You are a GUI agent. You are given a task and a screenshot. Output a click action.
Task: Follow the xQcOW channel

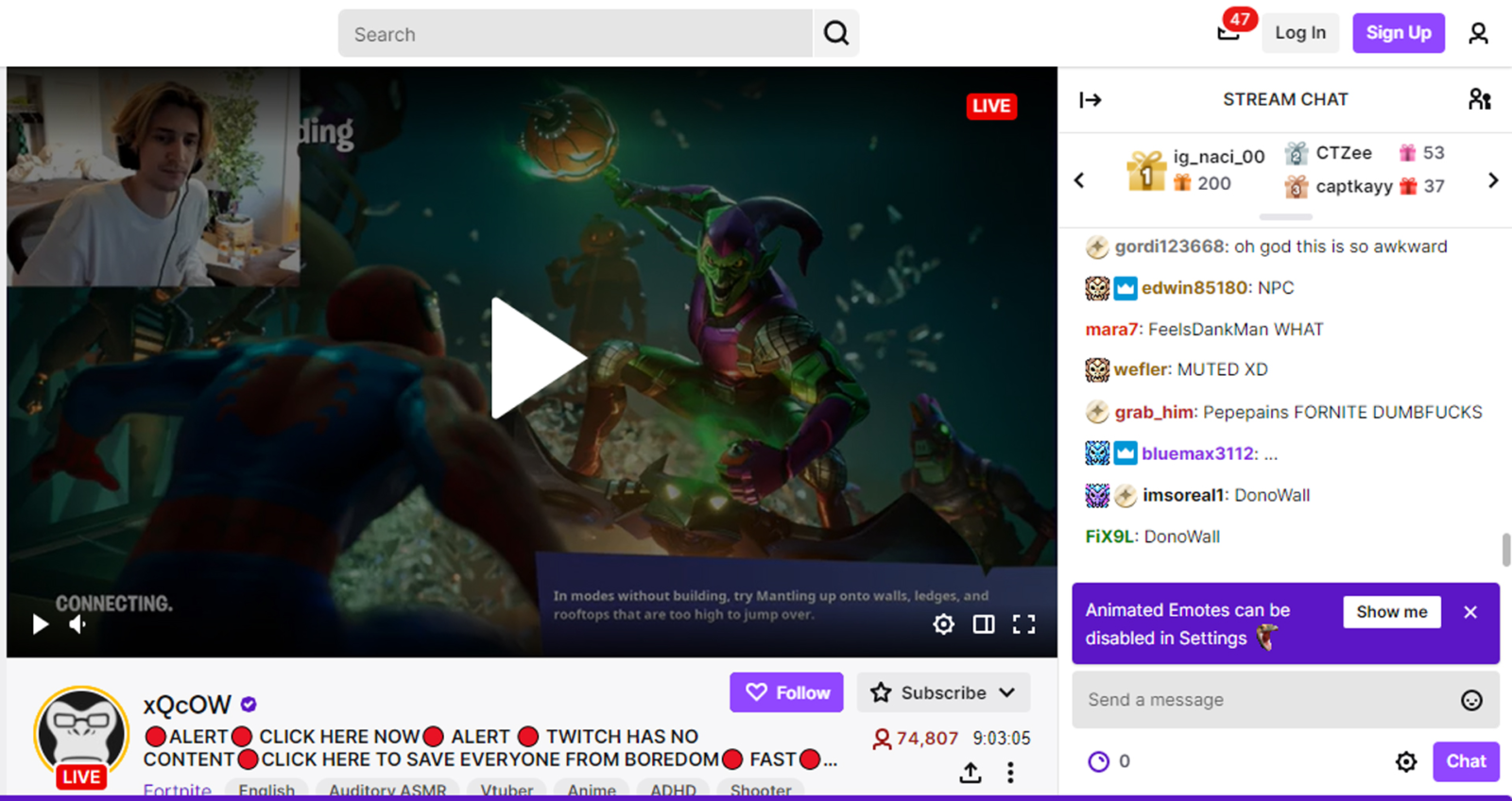786,692
